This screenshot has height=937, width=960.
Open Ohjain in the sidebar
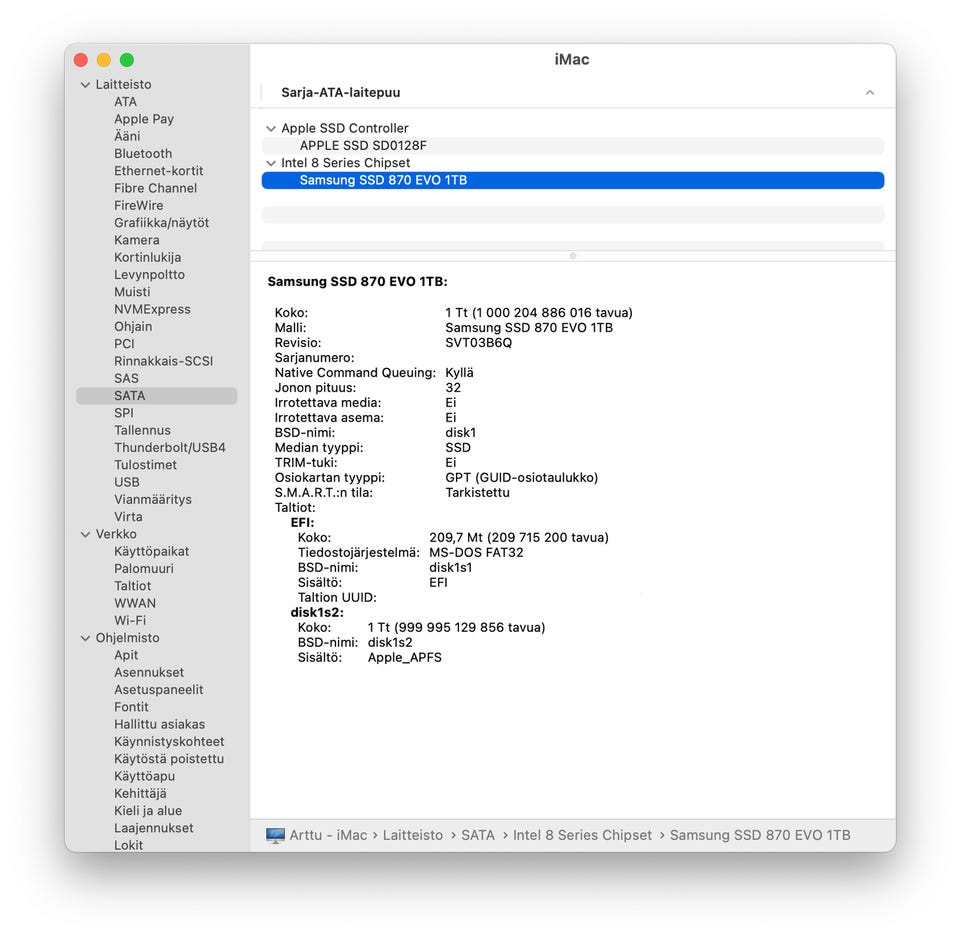[x=133, y=326]
